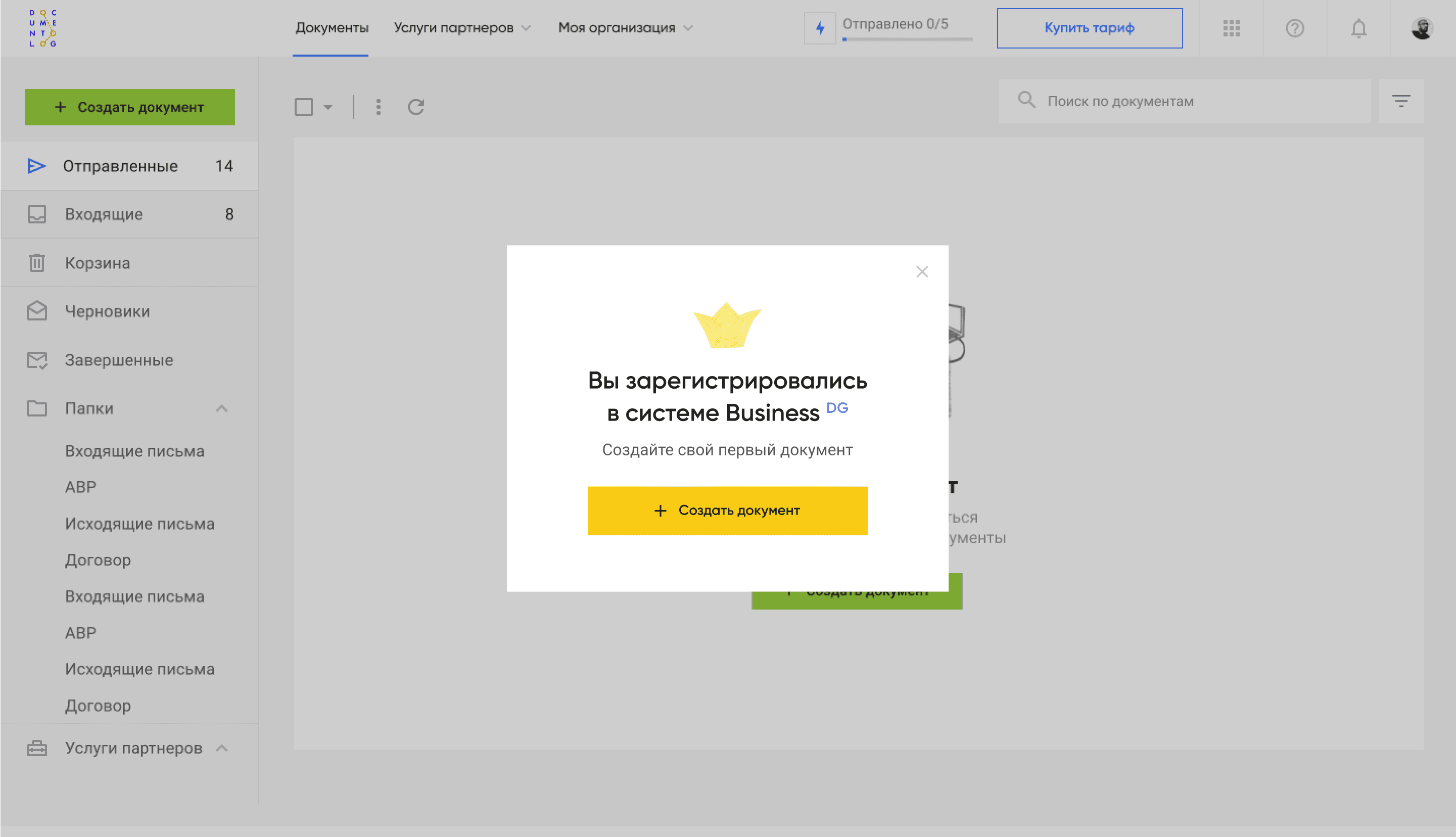Image resolution: width=1456 pixels, height=837 pixels.
Task: Open three-dot more actions menu
Action: (x=378, y=107)
